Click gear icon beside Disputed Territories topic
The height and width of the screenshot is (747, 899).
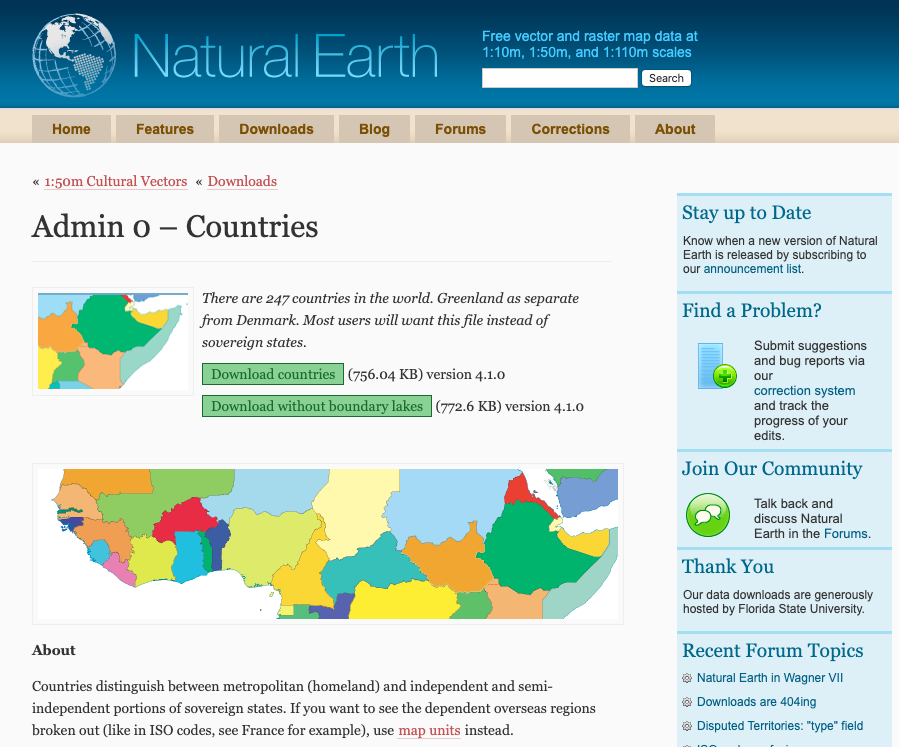[x=687, y=726]
